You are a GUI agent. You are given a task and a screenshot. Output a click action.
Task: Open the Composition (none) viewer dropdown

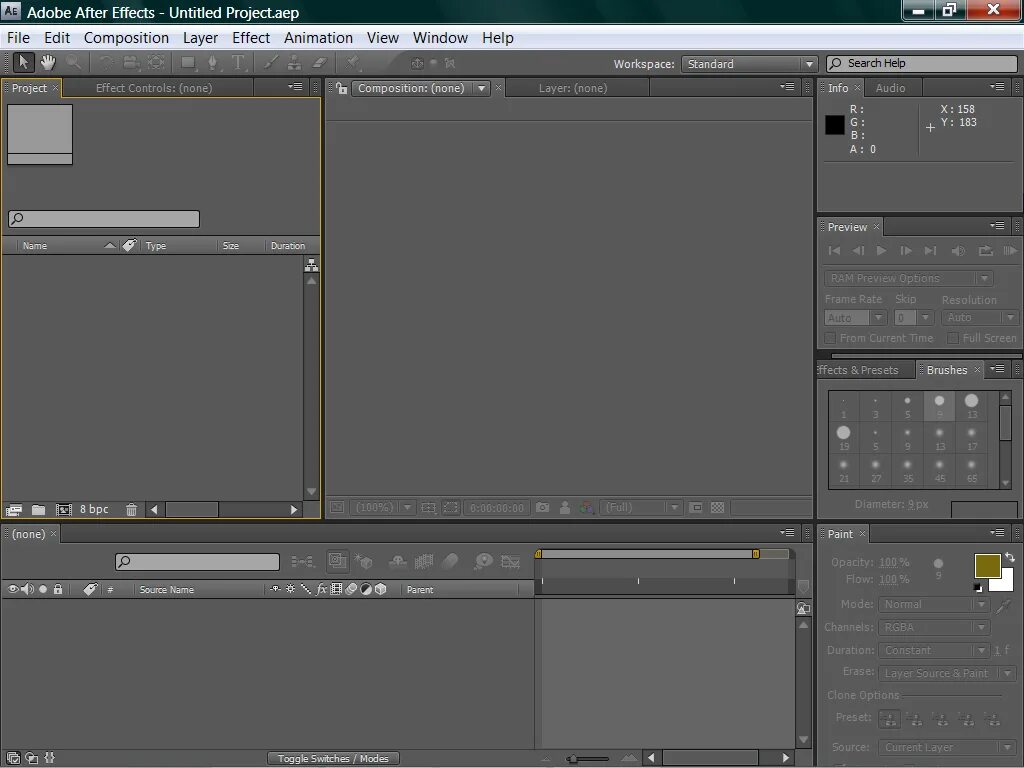pyautogui.click(x=420, y=88)
